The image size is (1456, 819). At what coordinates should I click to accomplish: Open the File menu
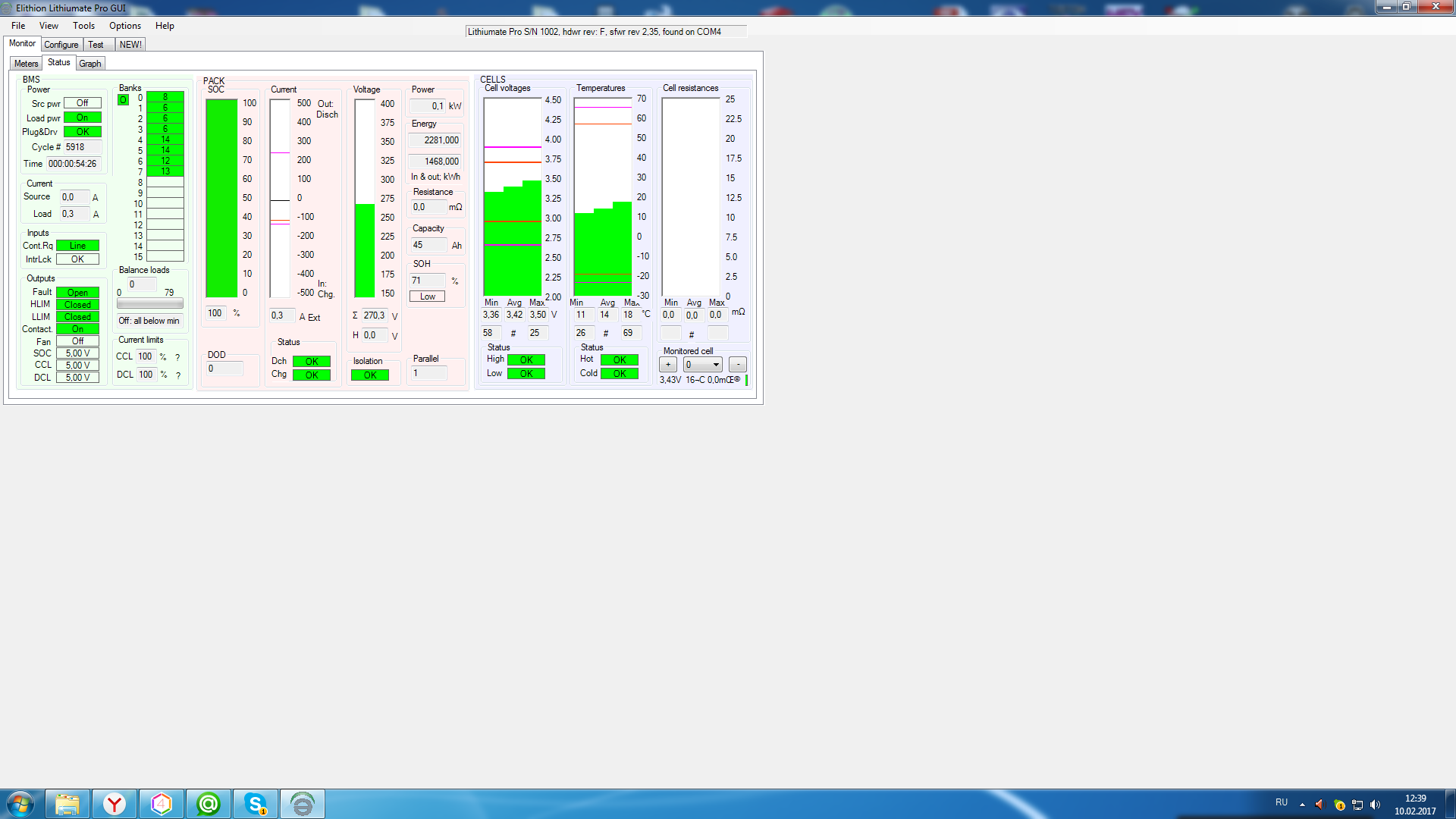pos(18,26)
